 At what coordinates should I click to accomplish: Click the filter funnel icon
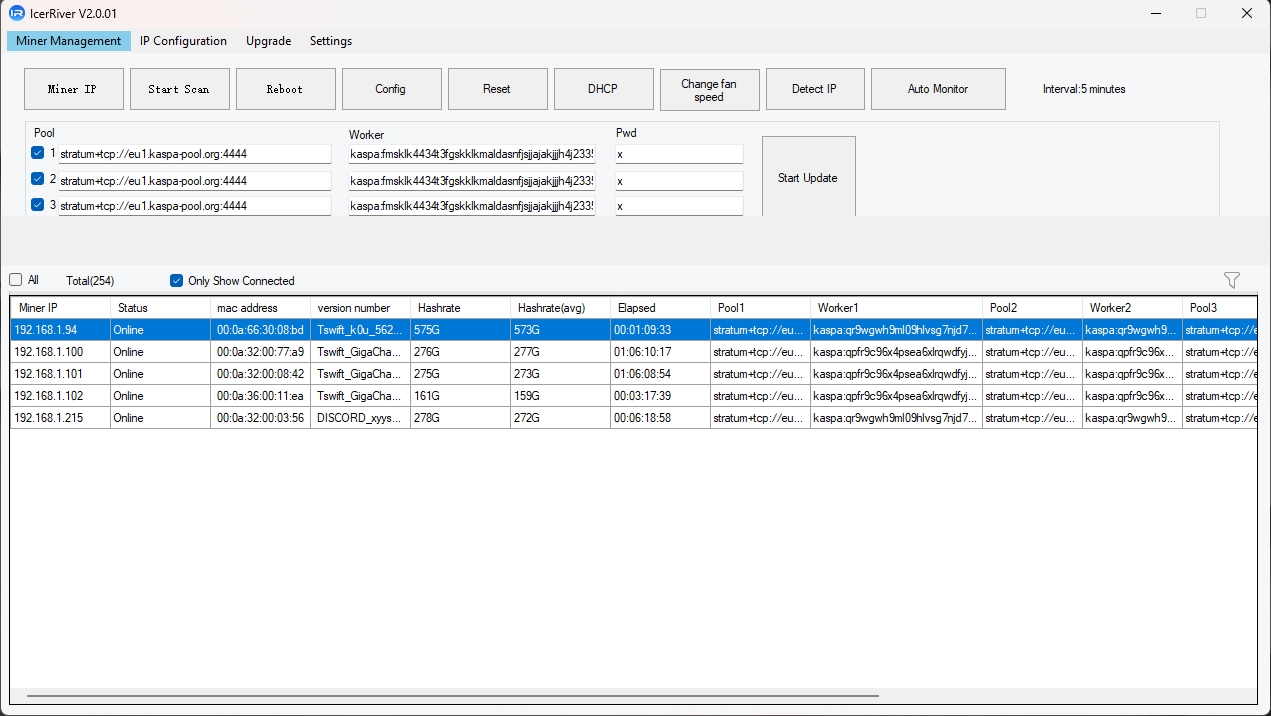click(1231, 281)
